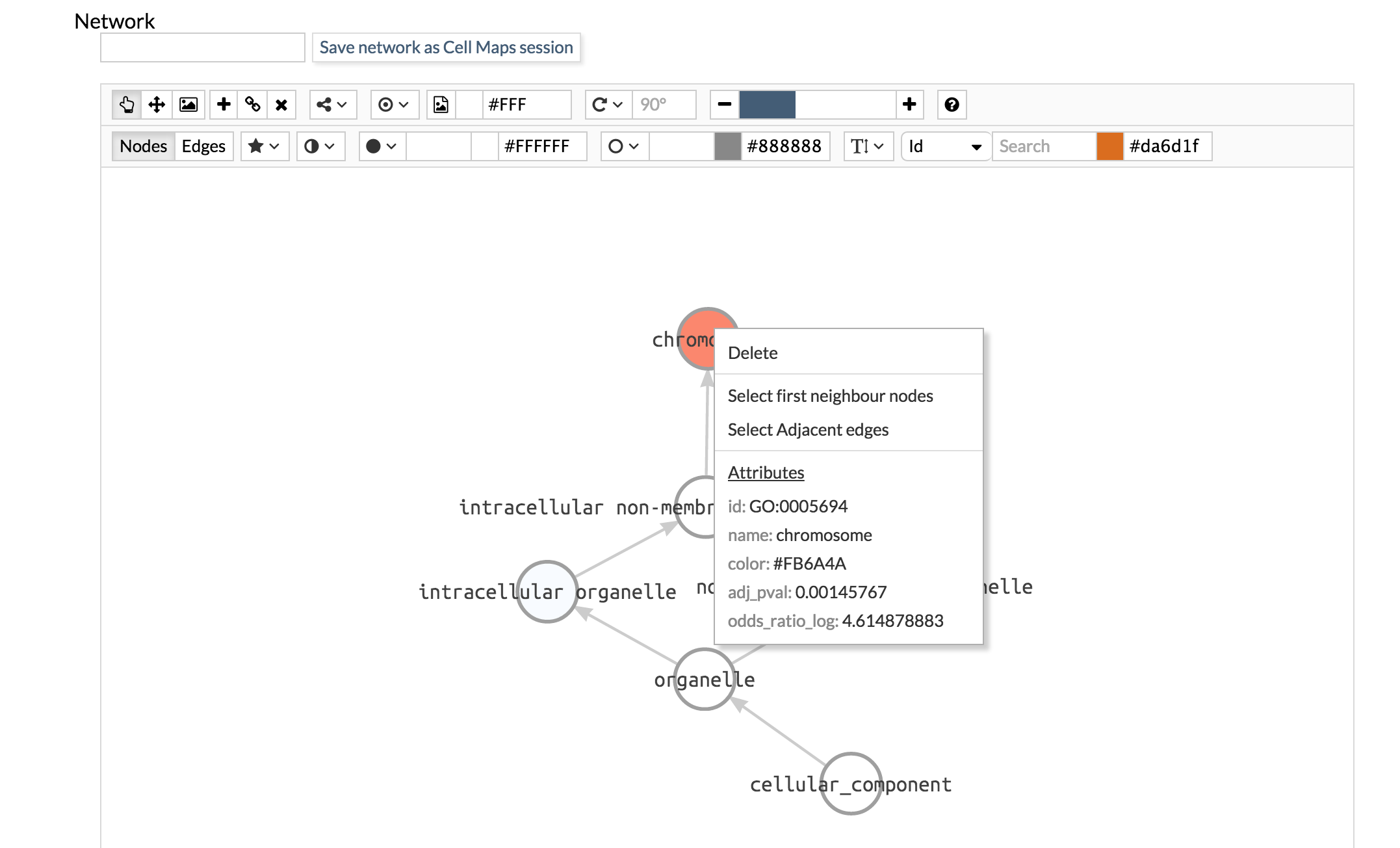Open the half-circle opacity dropdown
The width and height of the screenshot is (1400, 848).
pos(320,146)
